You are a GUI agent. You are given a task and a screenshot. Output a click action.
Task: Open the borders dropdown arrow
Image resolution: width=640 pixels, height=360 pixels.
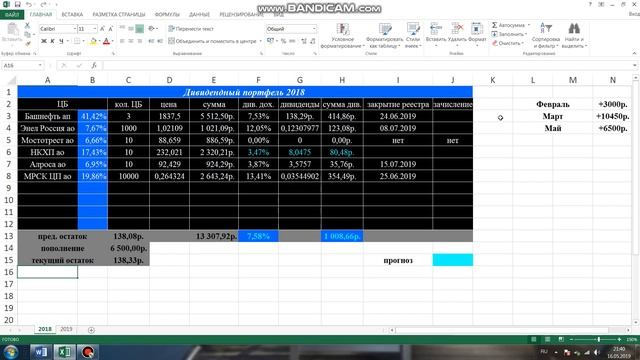pos(83,41)
